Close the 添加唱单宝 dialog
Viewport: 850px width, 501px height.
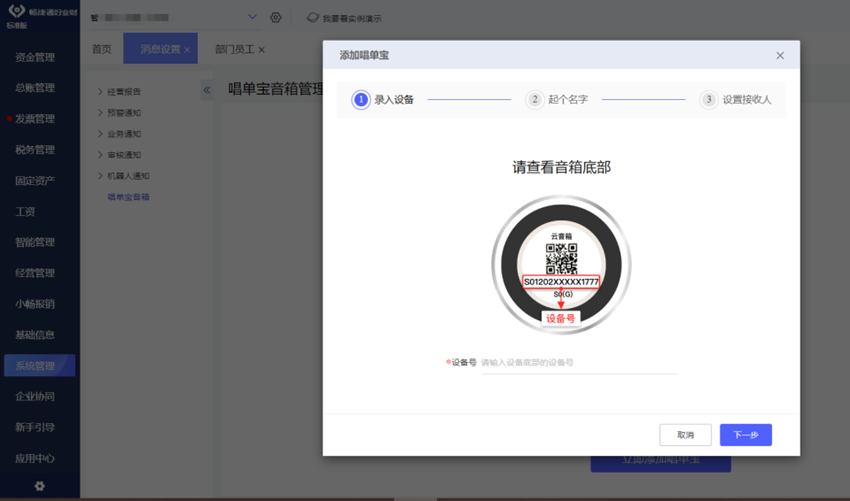point(780,55)
